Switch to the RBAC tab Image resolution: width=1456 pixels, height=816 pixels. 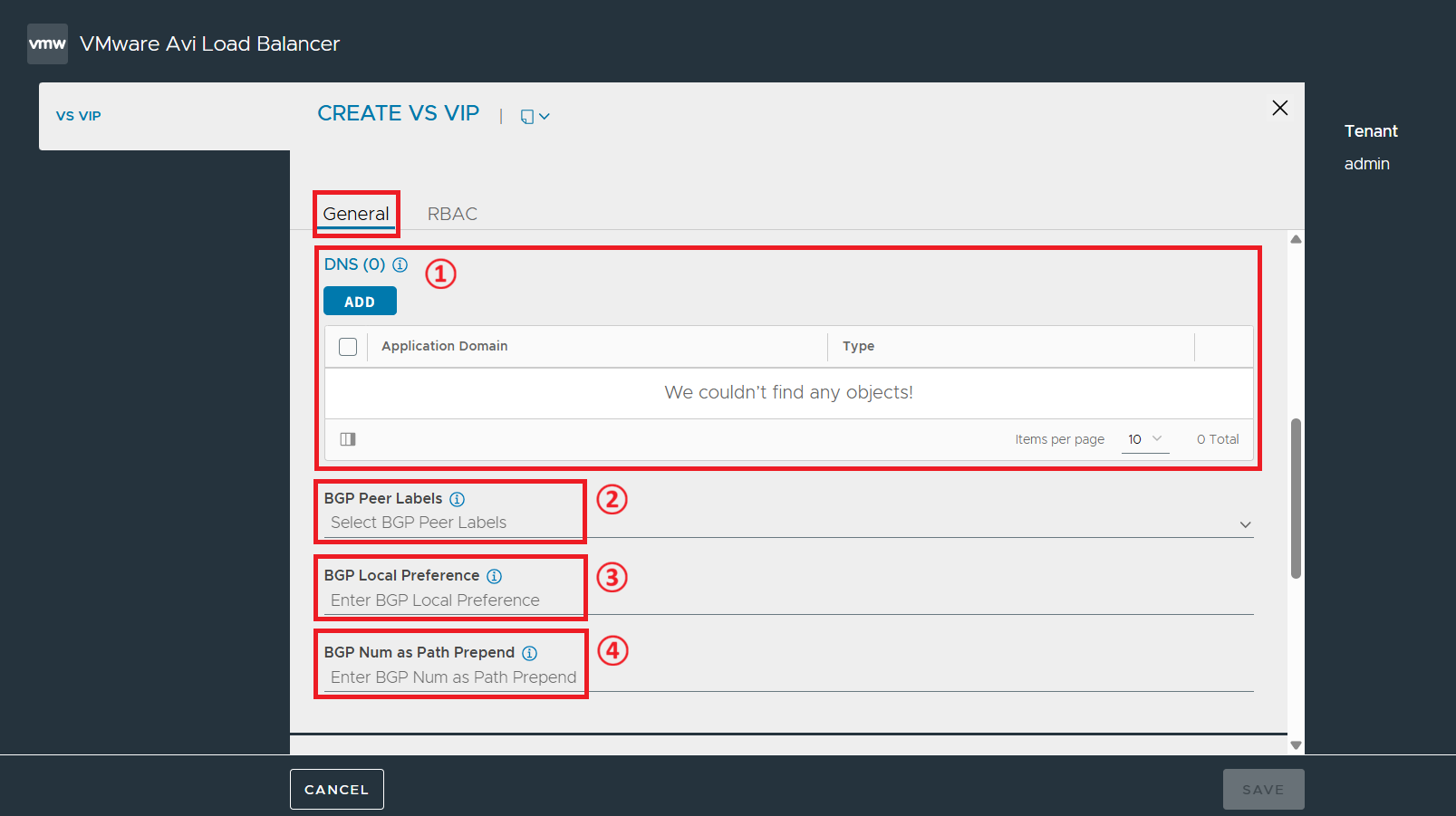(x=452, y=214)
